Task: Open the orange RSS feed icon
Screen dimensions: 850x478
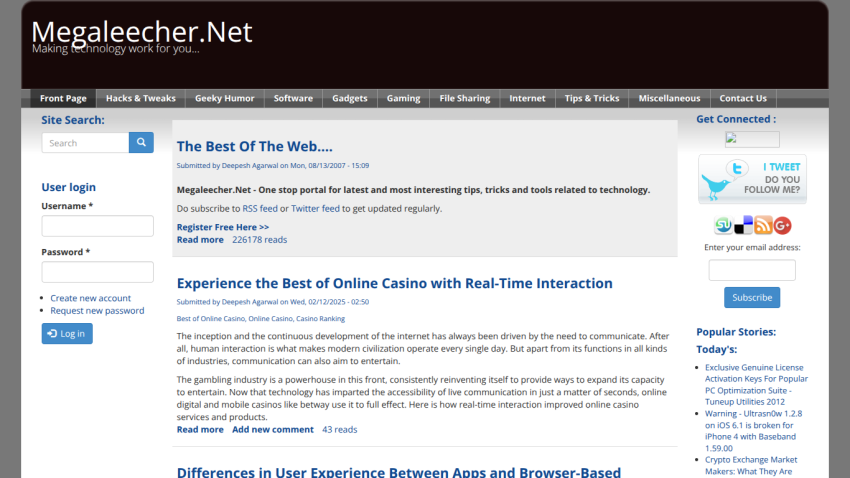Action: click(x=763, y=225)
